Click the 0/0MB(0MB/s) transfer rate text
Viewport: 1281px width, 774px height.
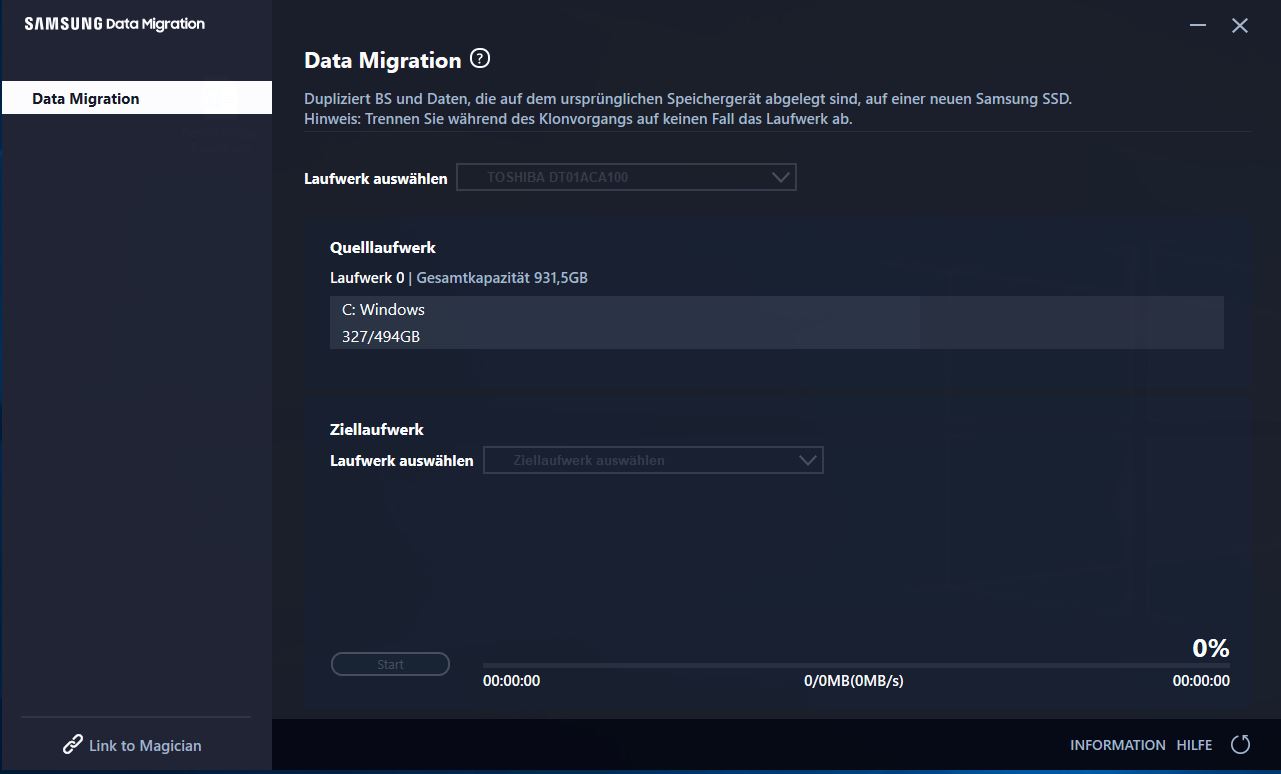point(853,681)
